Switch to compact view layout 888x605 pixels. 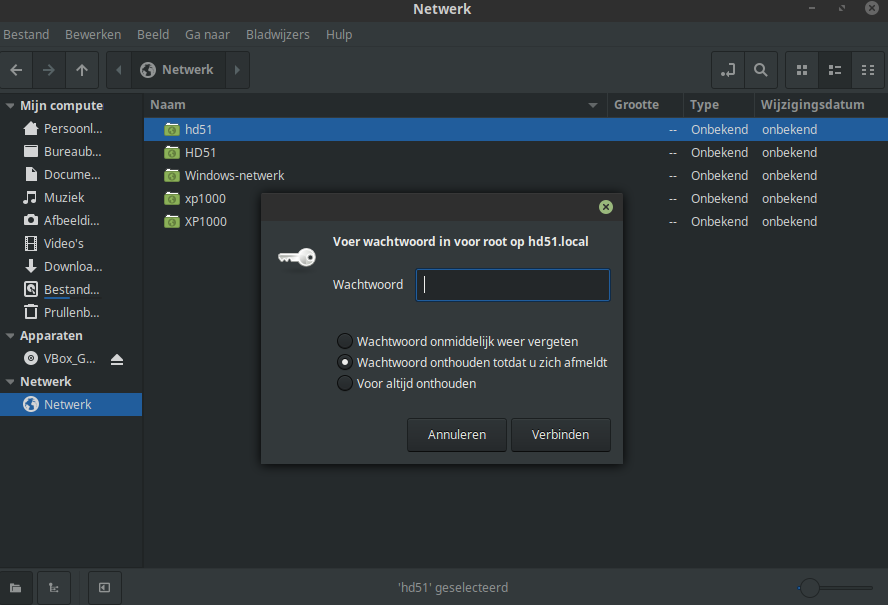pyautogui.click(x=868, y=70)
